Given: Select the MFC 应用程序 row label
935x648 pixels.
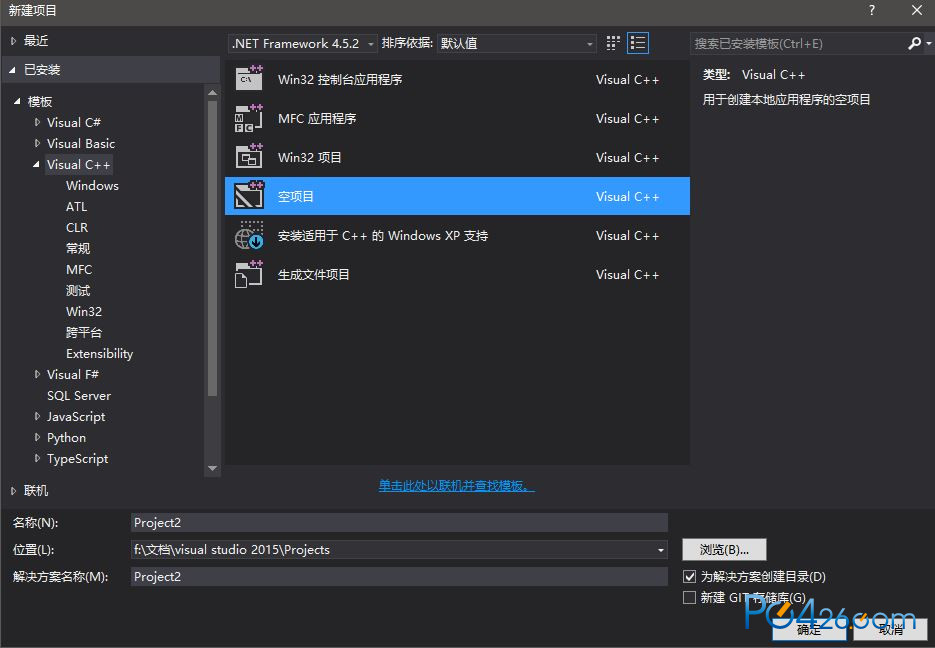Looking at the screenshot, I should pyautogui.click(x=317, y=118).
